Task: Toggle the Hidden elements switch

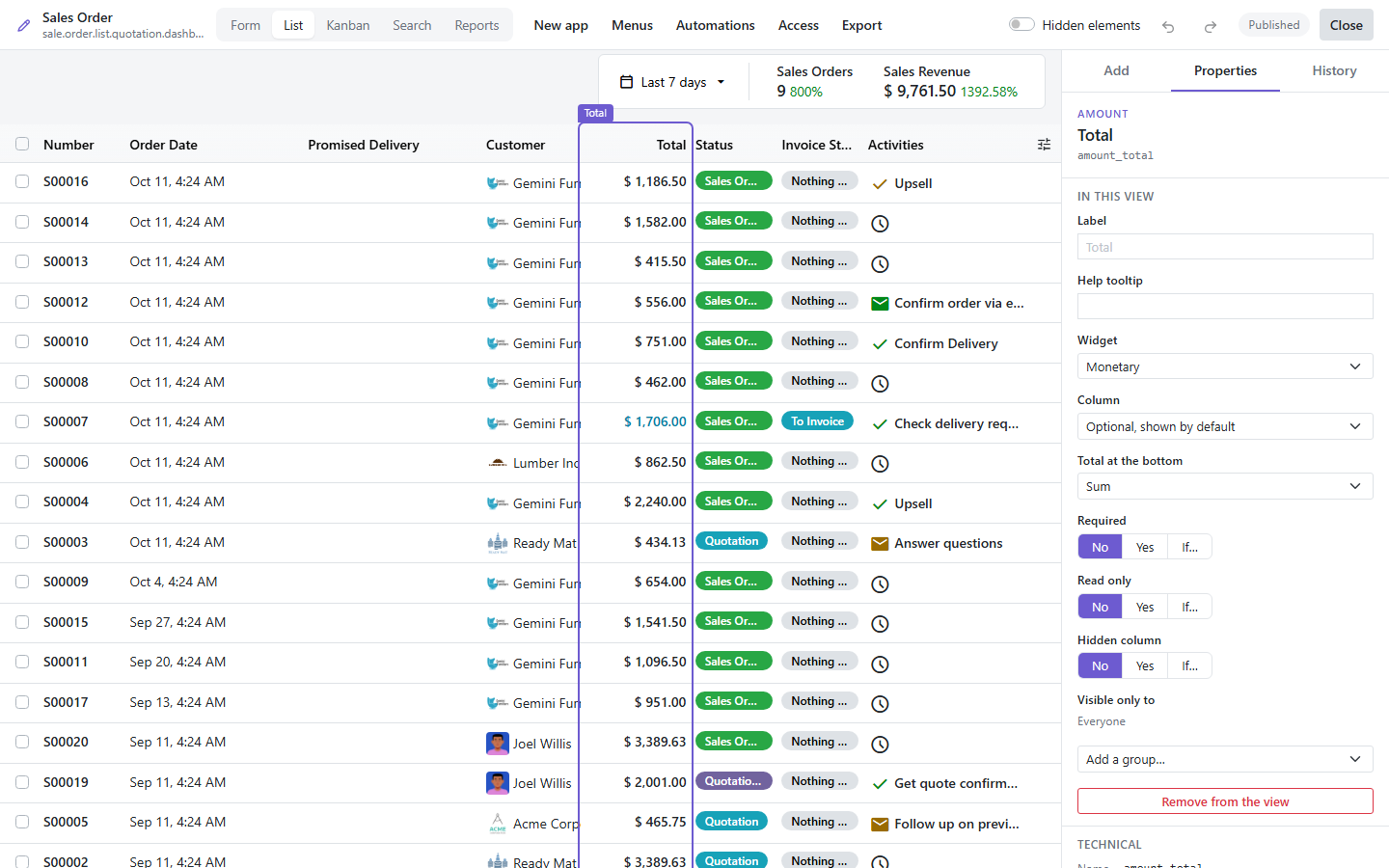Action: point(1021,25)
